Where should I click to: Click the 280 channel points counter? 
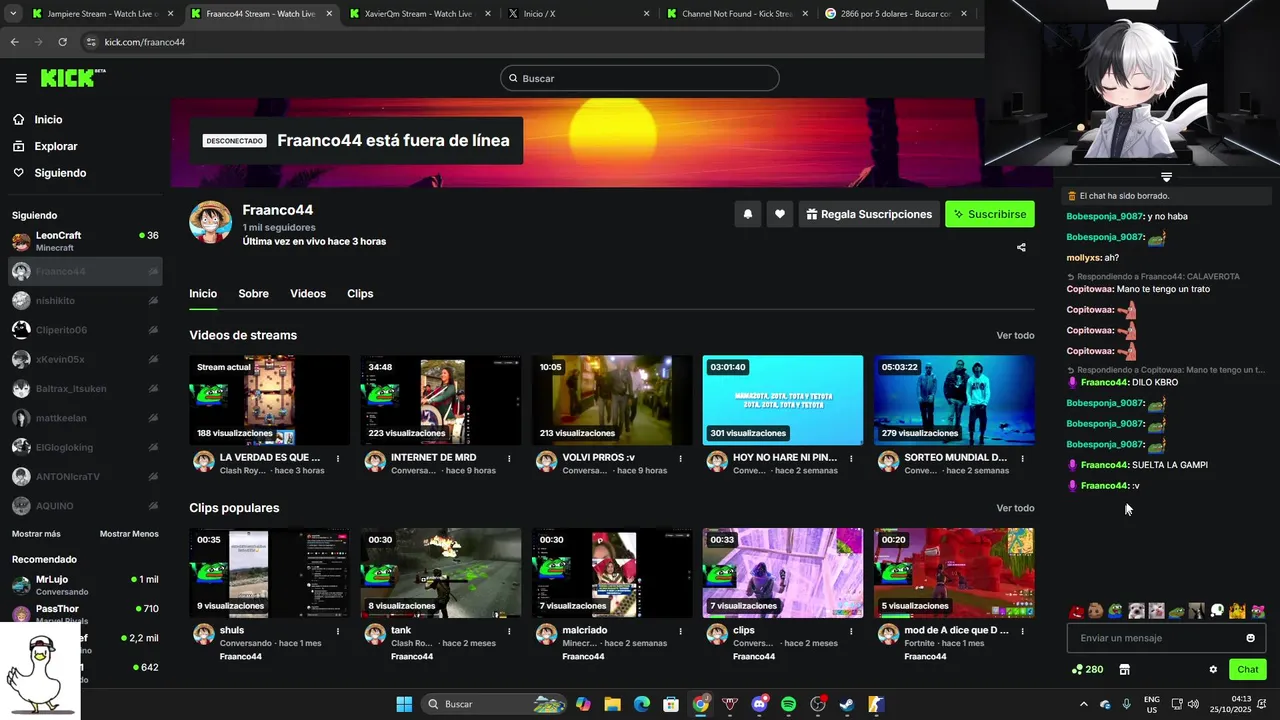click(1087, 670)
